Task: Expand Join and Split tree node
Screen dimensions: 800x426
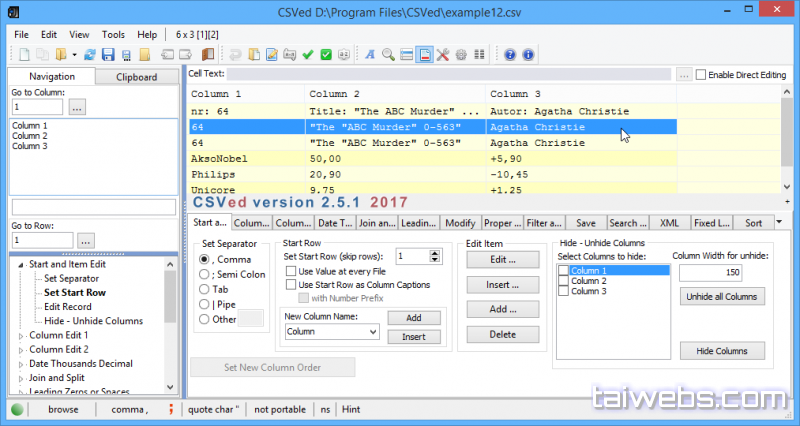Action: coord(21,379)
